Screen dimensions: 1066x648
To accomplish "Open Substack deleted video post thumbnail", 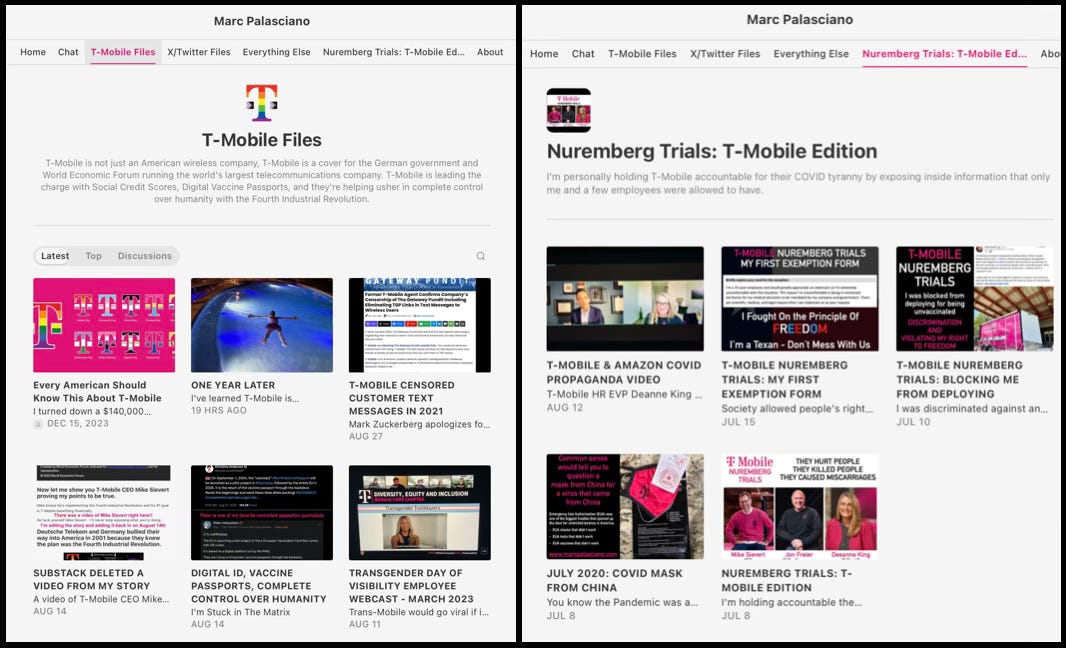I will 104,513.
